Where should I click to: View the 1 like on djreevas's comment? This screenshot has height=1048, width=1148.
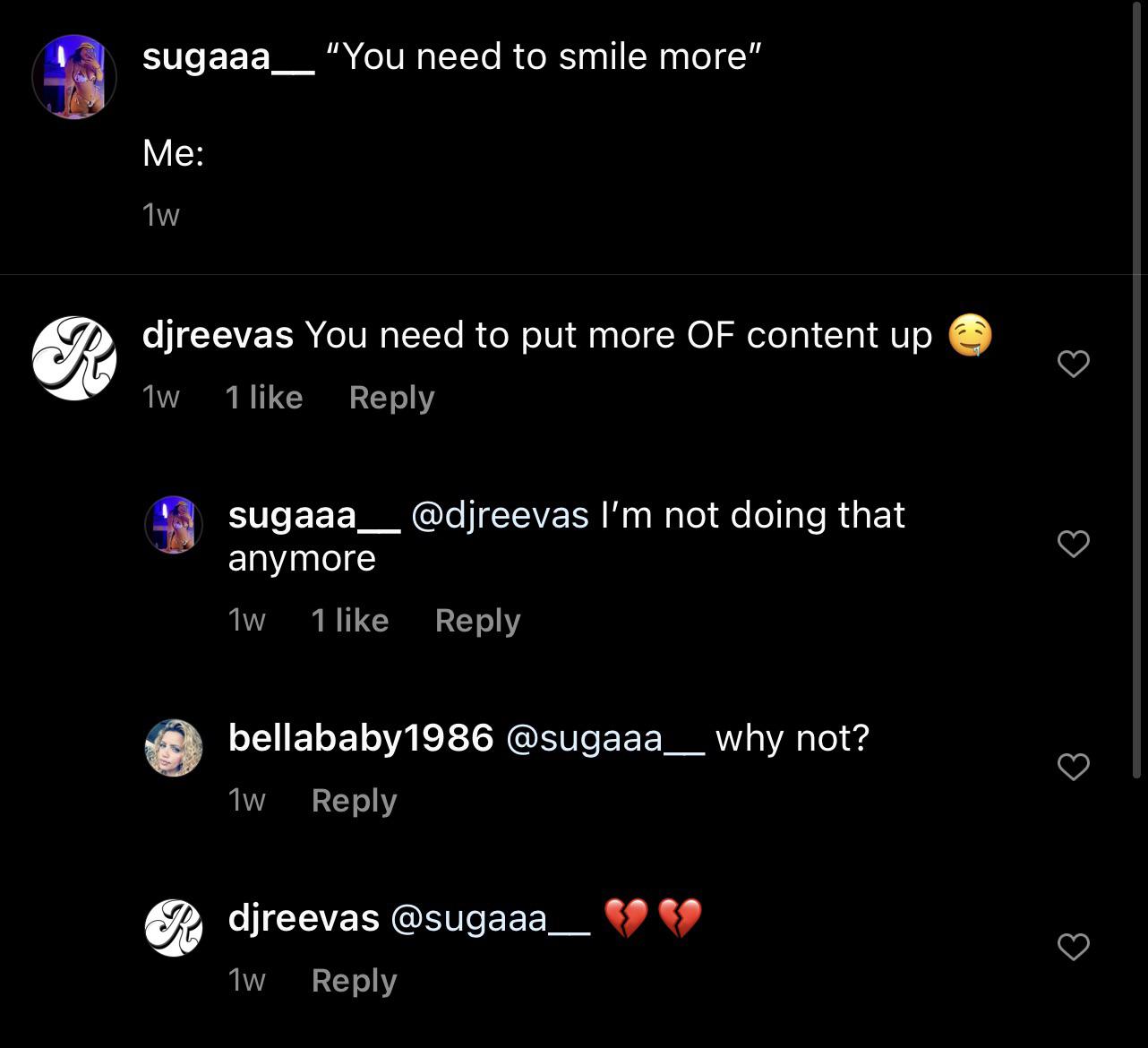[264, 398]
